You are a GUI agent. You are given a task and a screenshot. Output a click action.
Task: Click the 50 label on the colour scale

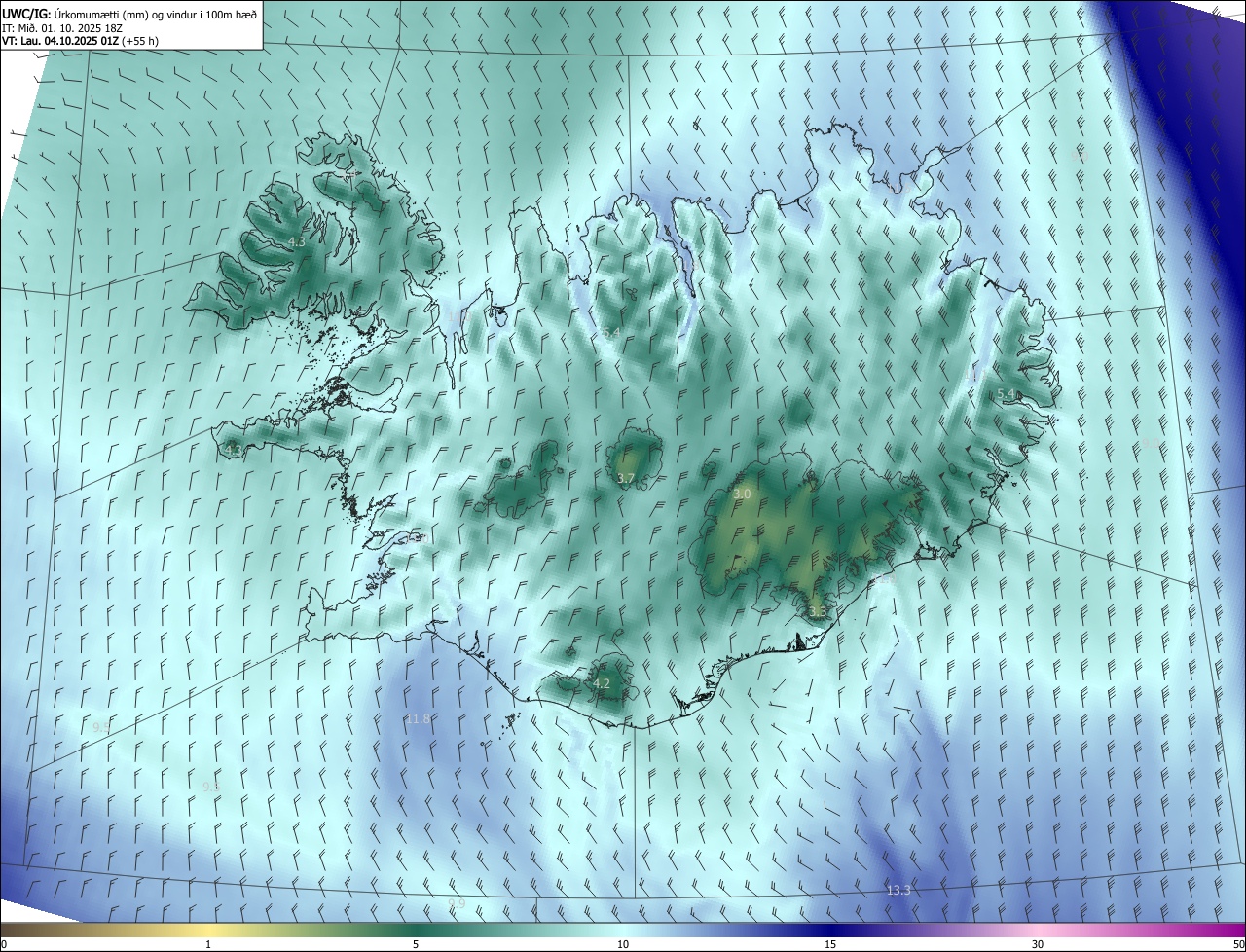pyautogui.click(x=1238, y=944)
